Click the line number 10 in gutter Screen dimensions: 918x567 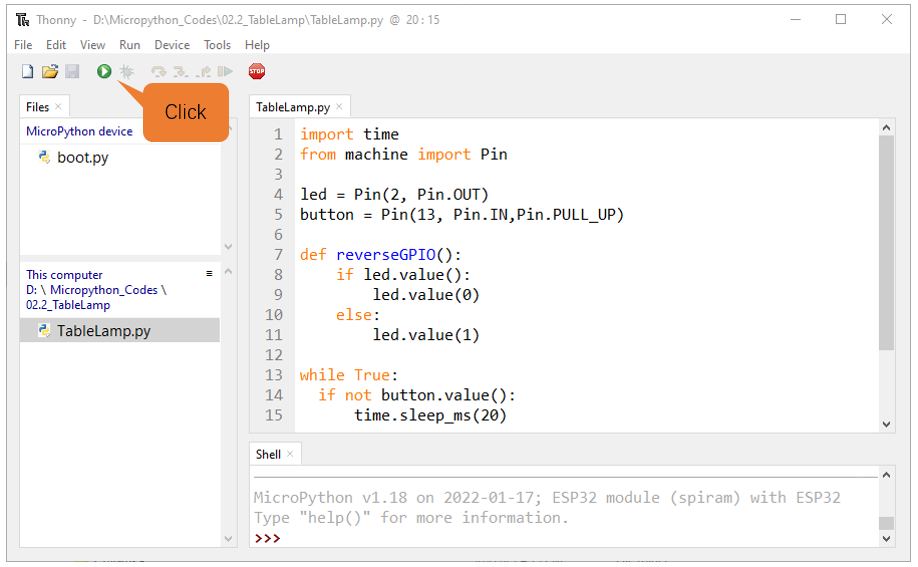point(274,315)
